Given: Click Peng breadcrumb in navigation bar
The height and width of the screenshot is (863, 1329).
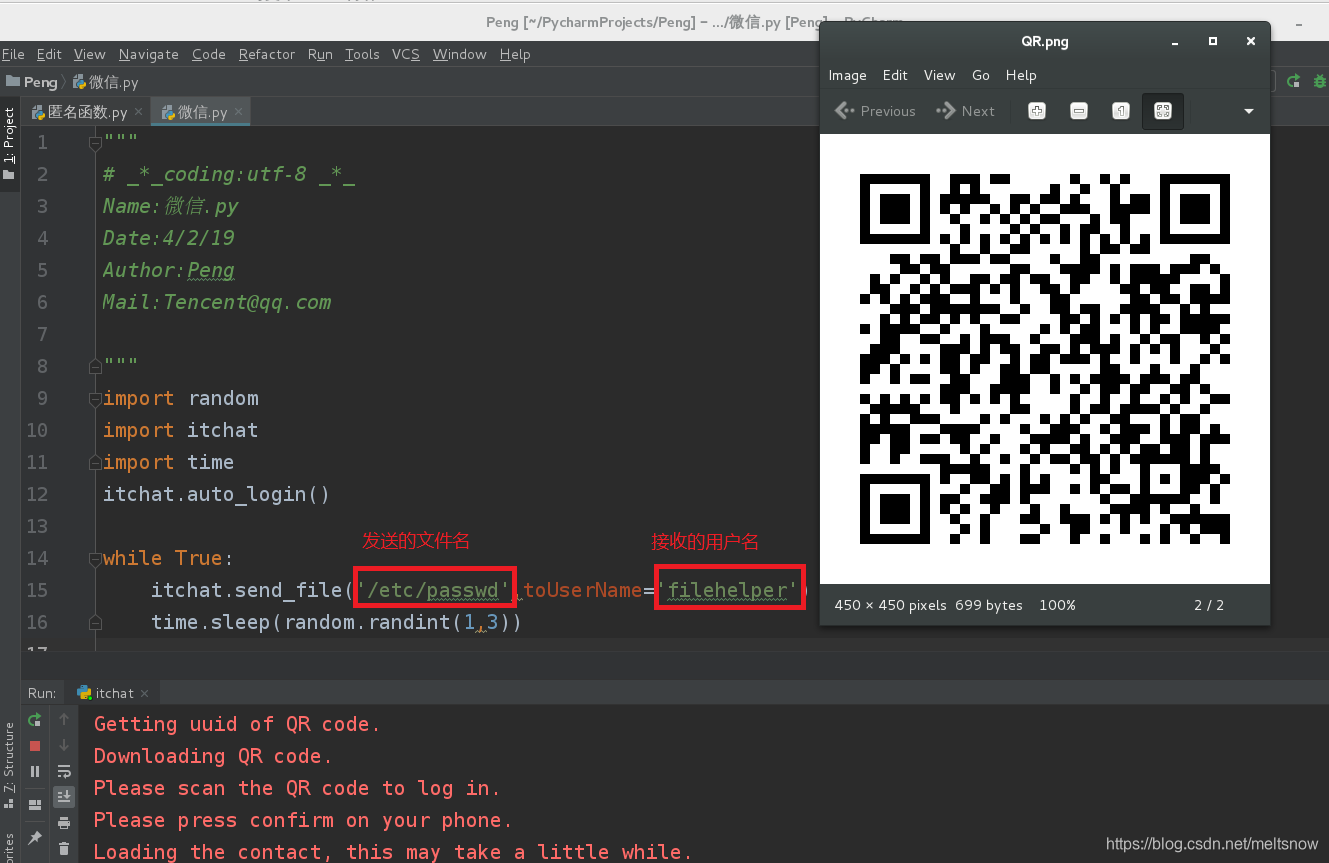Looking at the screenshot, I should click(x=32, y=82).
